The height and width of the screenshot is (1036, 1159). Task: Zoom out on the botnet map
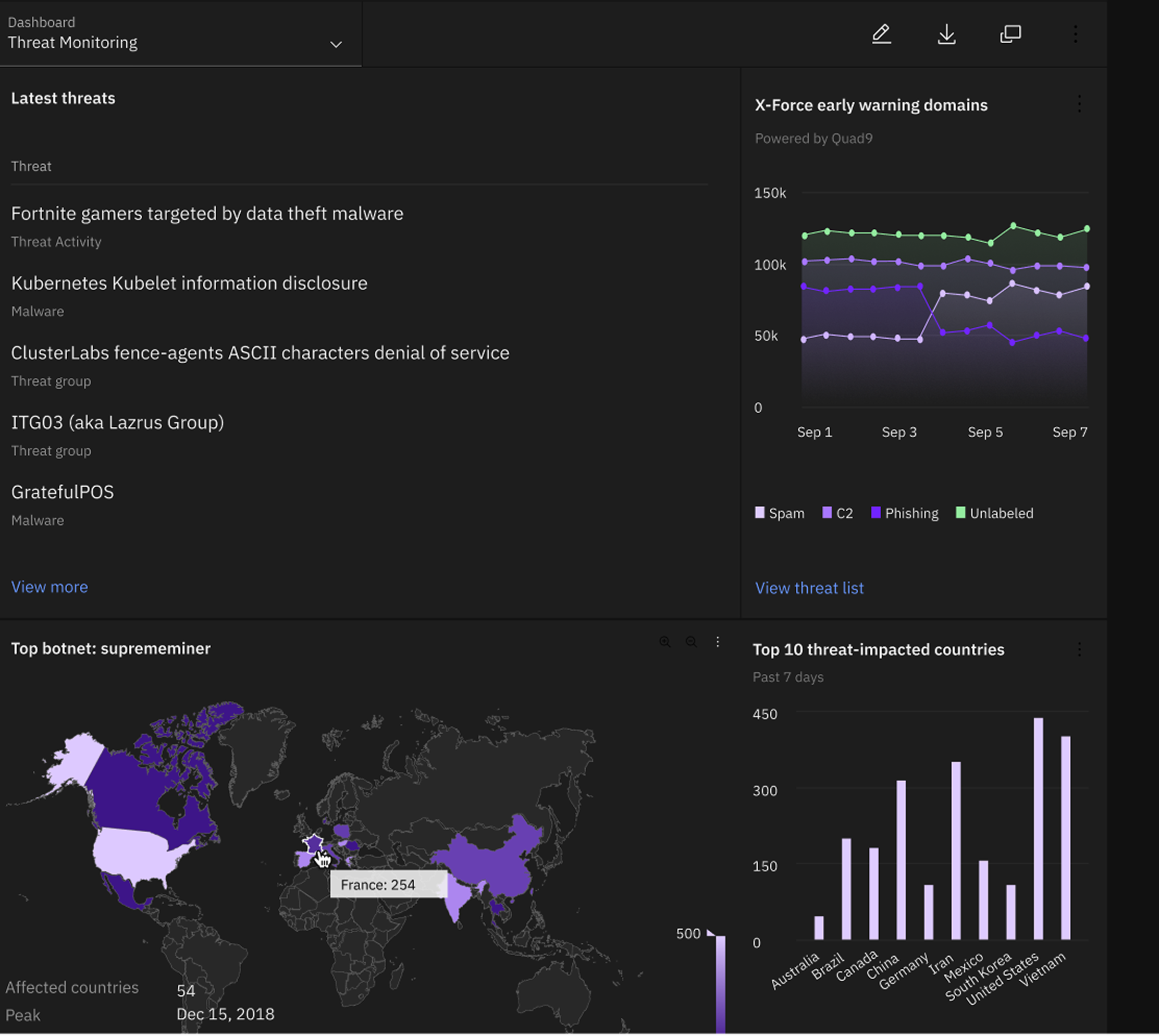tap(691, 642)
